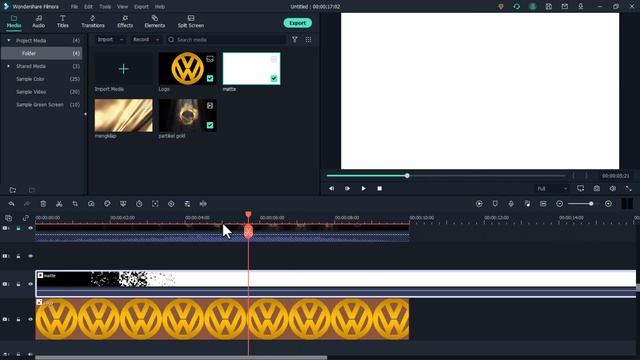Open the mail message icon in title bar
The width and height of the screenshot is (640, 360).
pos(564,7)
